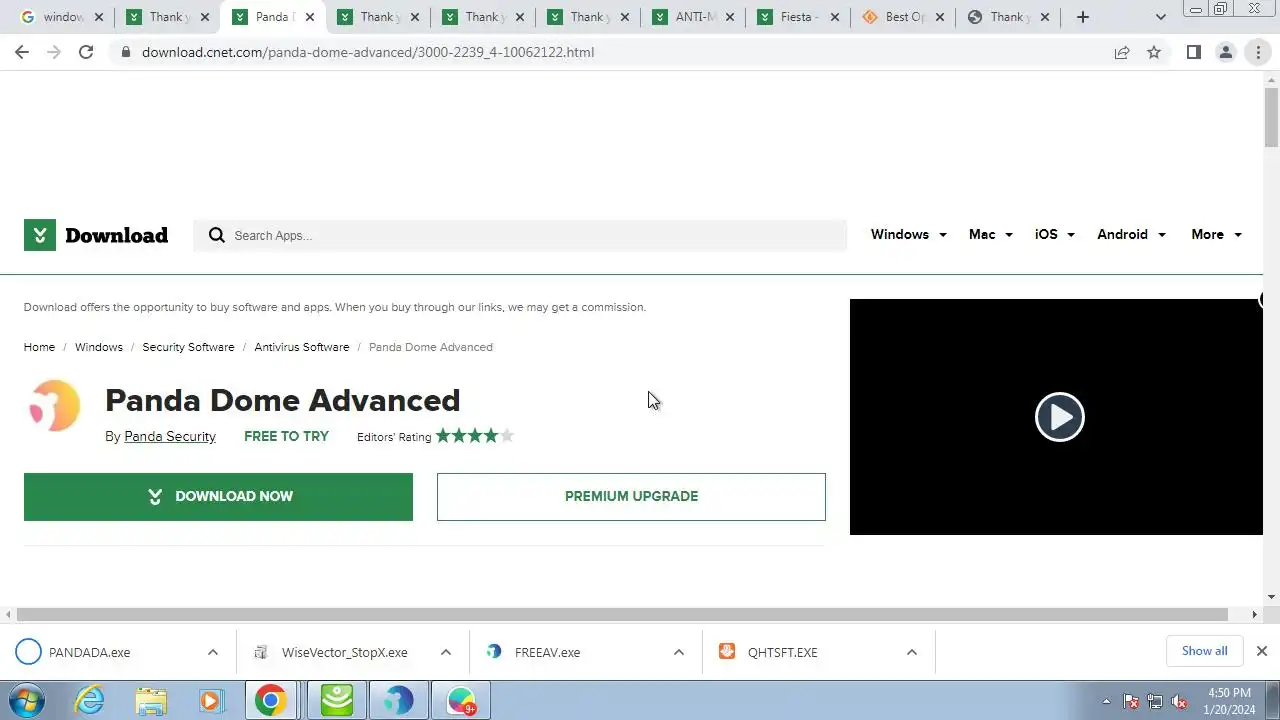This screenshot has height=720, width=1280.
Task: Close the downloads bar with the X
Action: [1261, 651]
